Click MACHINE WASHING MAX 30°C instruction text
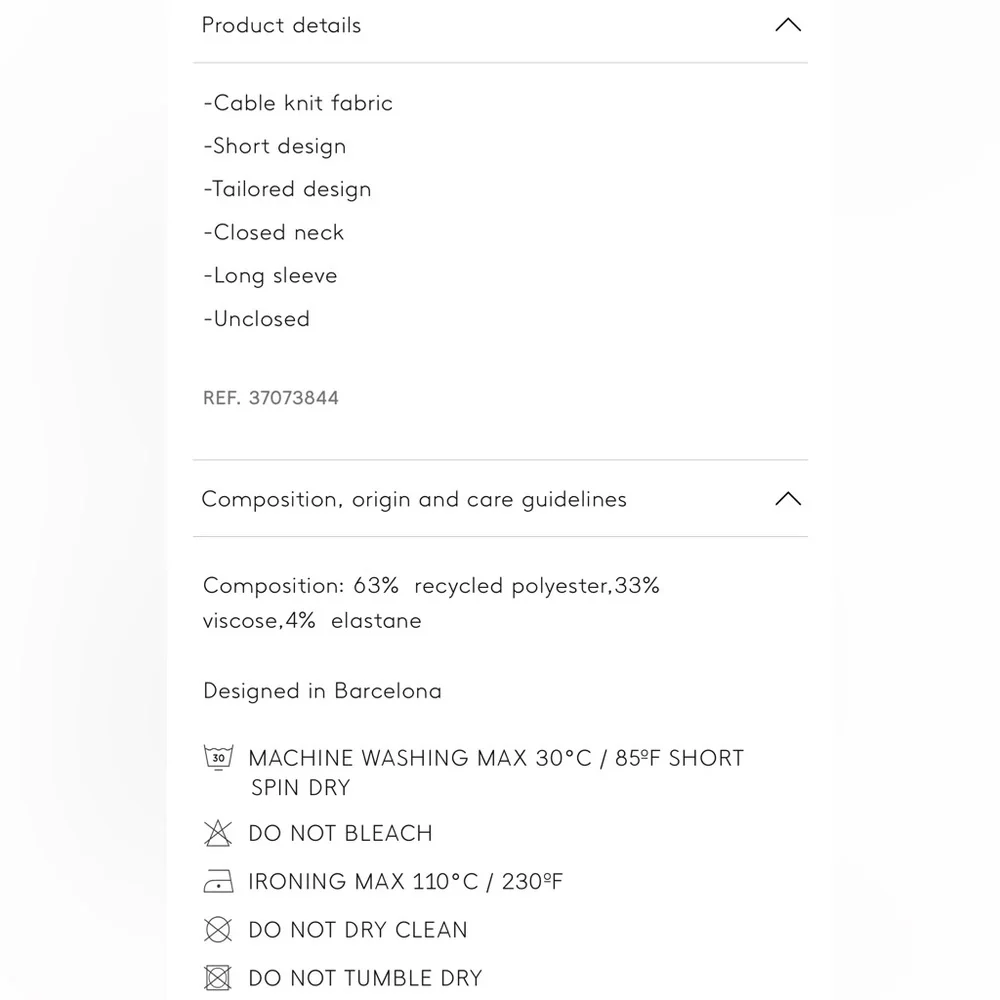The height and width of the screenshot is (1000, 1000). [x=420, y=758]
